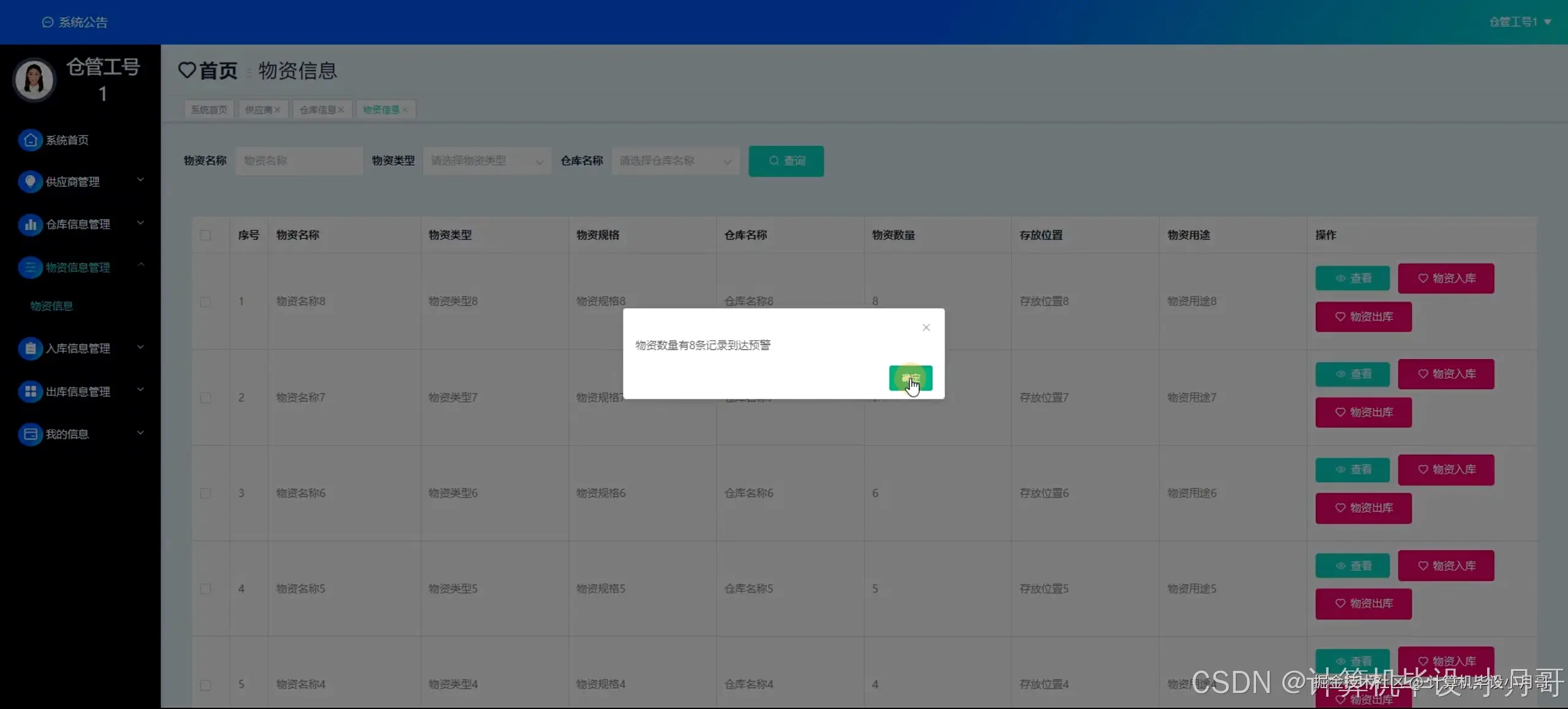Click the 仓库信息管理 bar chart icon

[30, 224]
